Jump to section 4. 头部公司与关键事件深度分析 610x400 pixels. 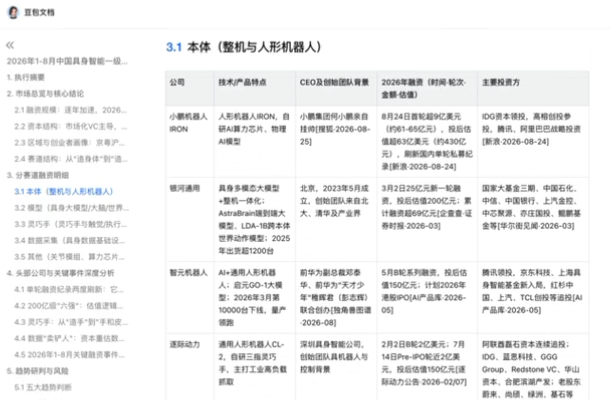(60, 273)
